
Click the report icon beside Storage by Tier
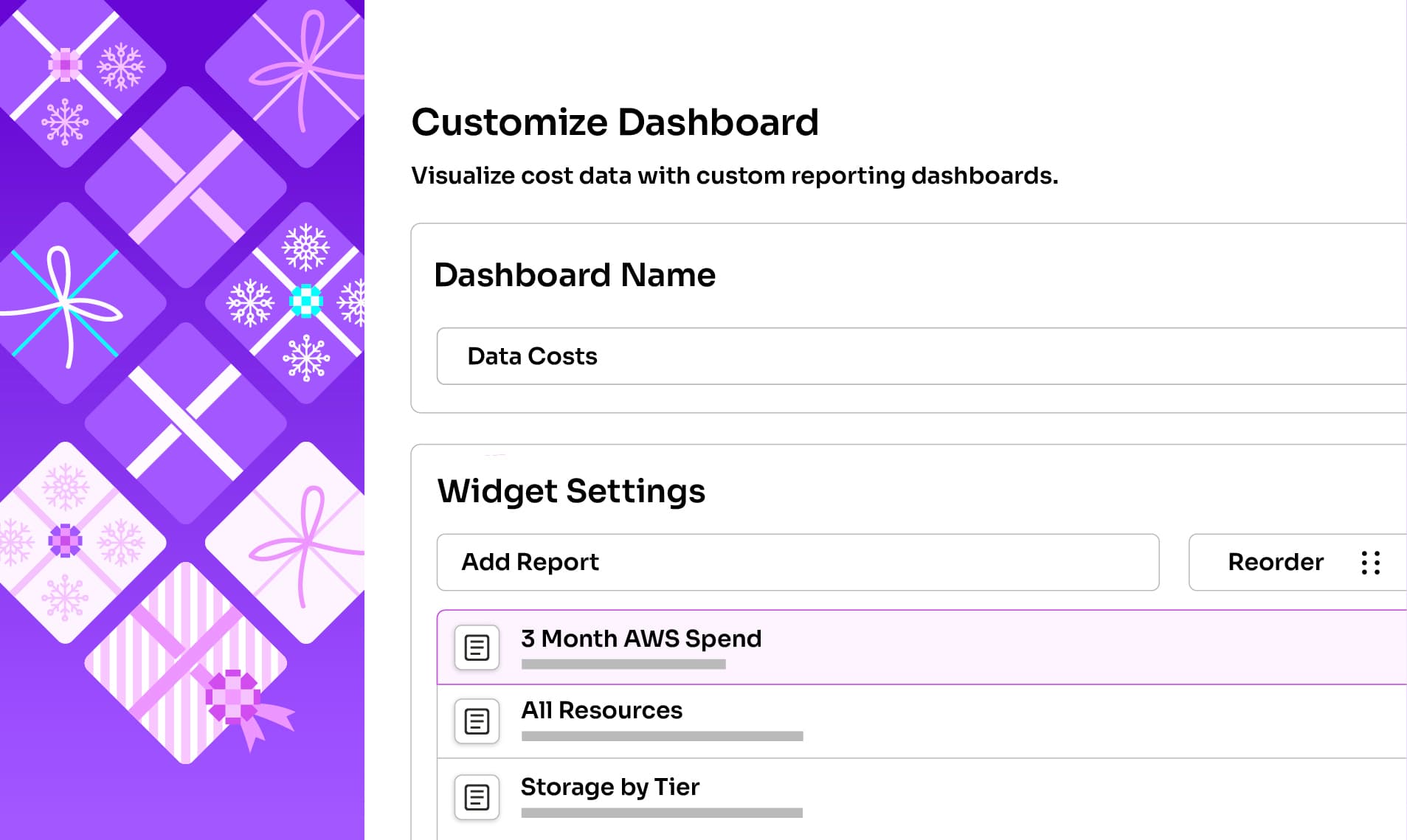point(476,797)
